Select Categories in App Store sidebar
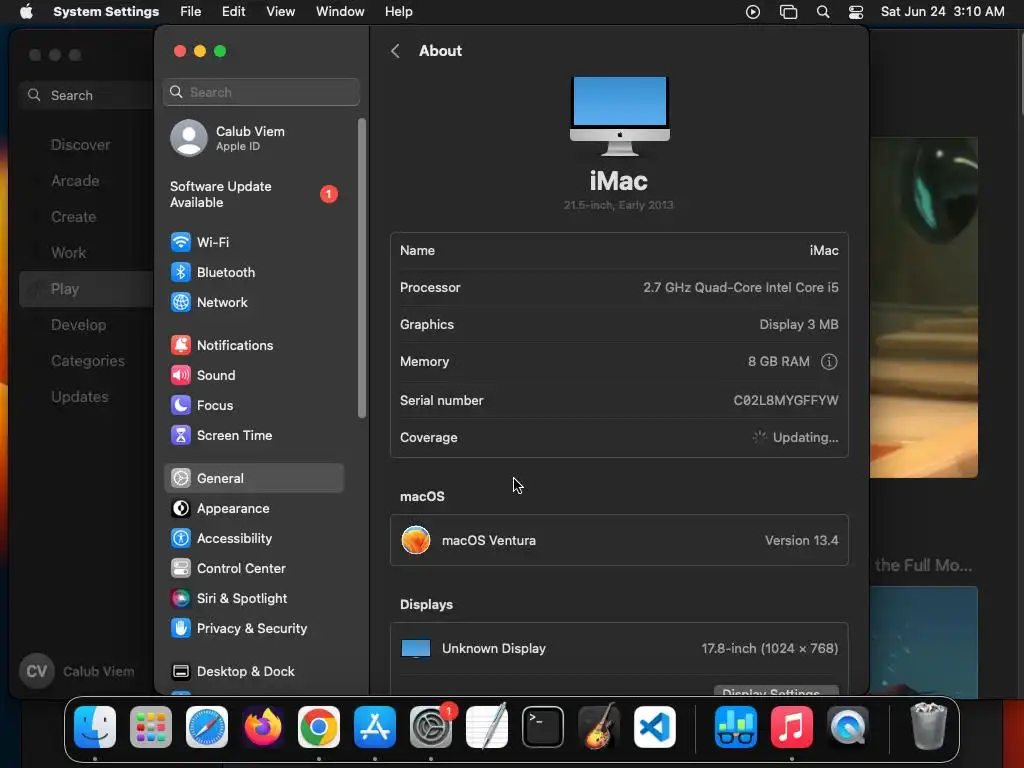The width and height of the screenshot is (1024, 768). tap(88, 360)
